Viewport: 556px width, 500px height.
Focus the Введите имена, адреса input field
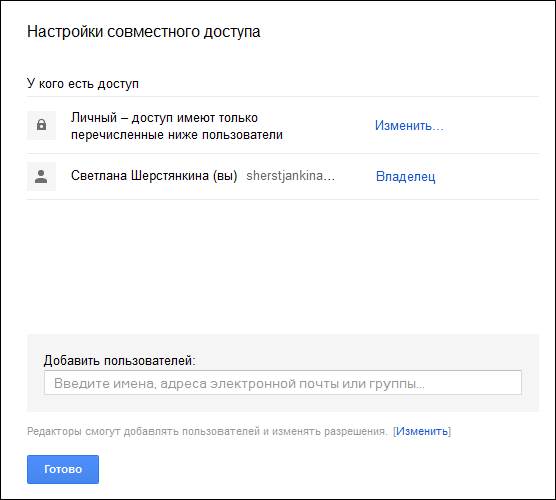coord(283,383)
